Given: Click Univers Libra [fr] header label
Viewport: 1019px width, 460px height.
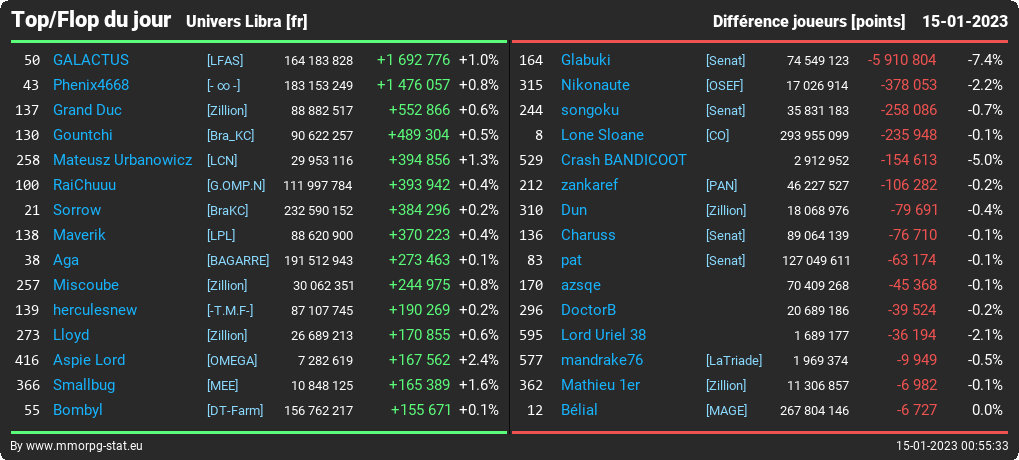Looking at the screenshot, I should point(247,21).
